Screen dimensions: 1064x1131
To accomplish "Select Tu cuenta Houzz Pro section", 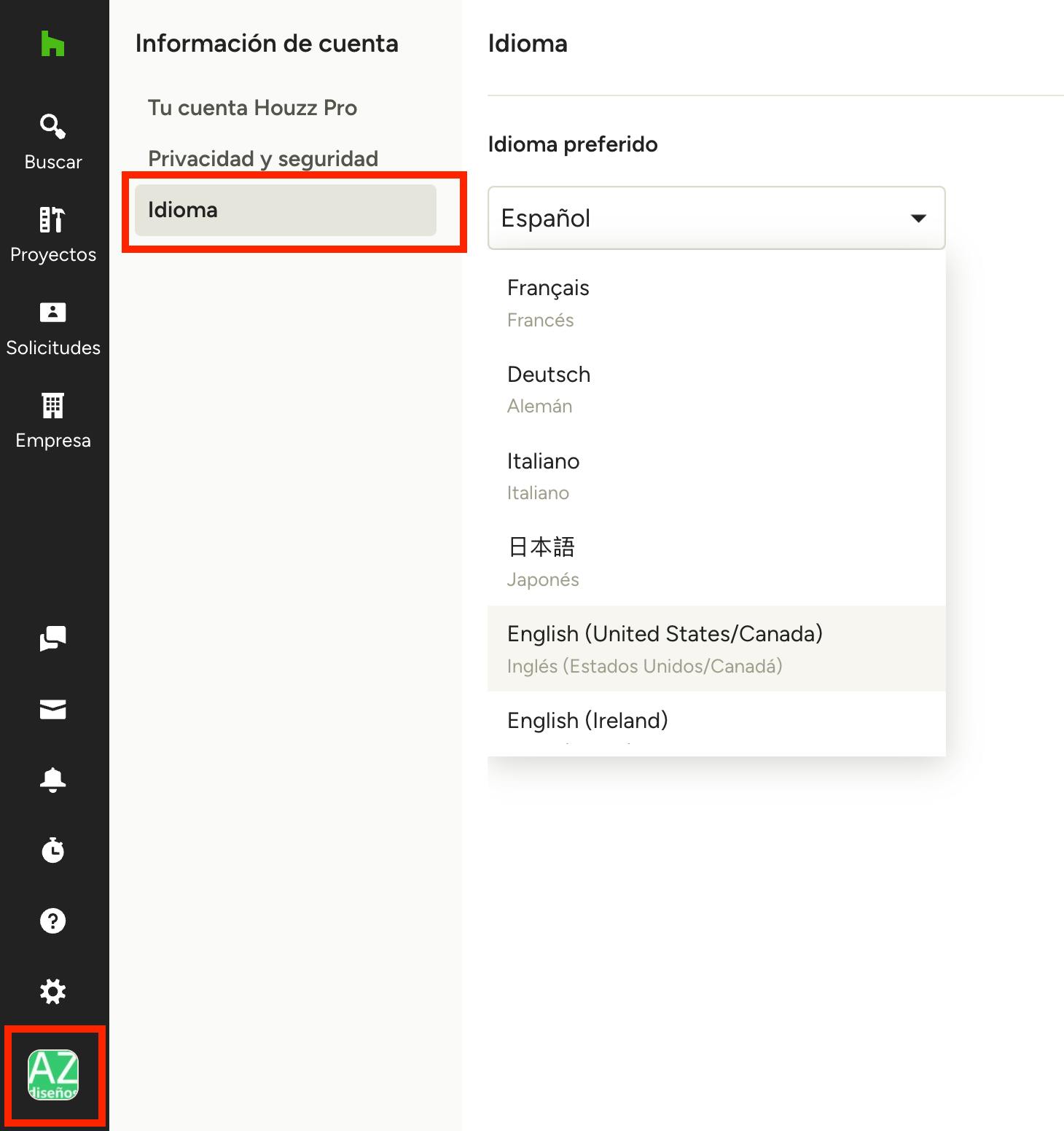I will (252, 108).
